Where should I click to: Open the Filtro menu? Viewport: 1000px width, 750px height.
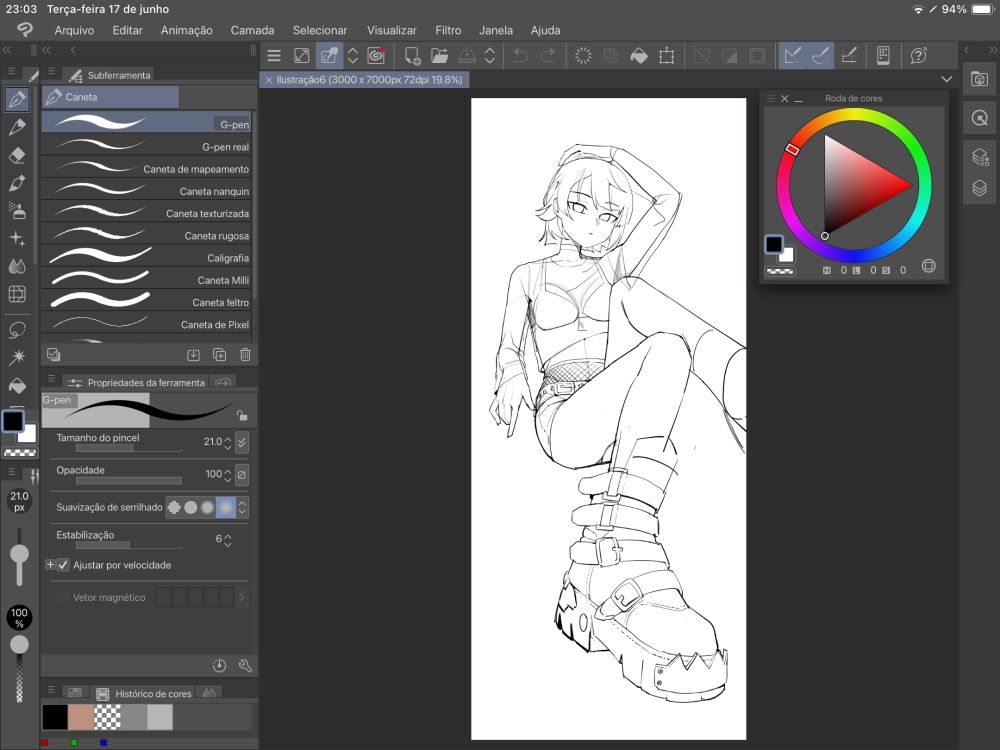tap(448, 30)
